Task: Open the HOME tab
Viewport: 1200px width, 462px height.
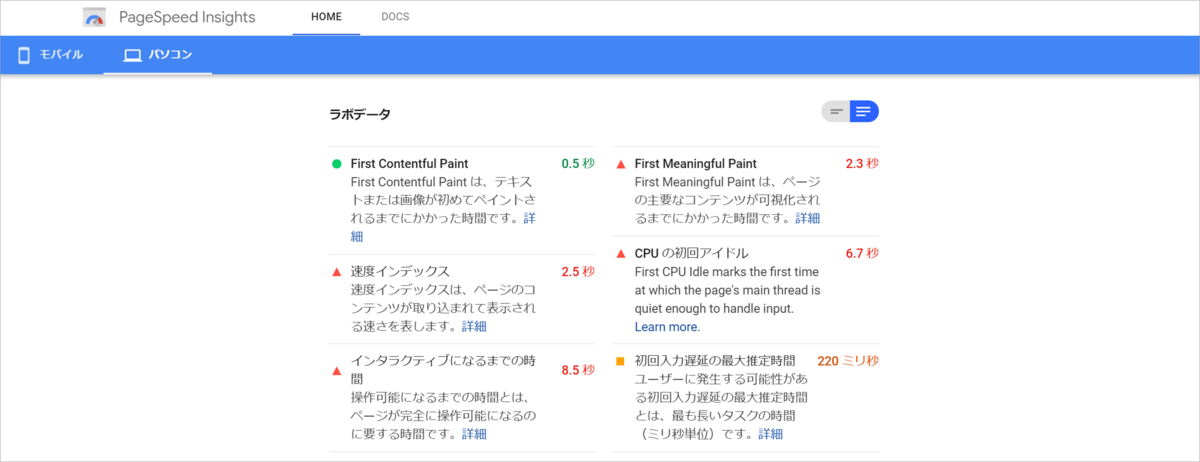Action: [x=326, y=17]
